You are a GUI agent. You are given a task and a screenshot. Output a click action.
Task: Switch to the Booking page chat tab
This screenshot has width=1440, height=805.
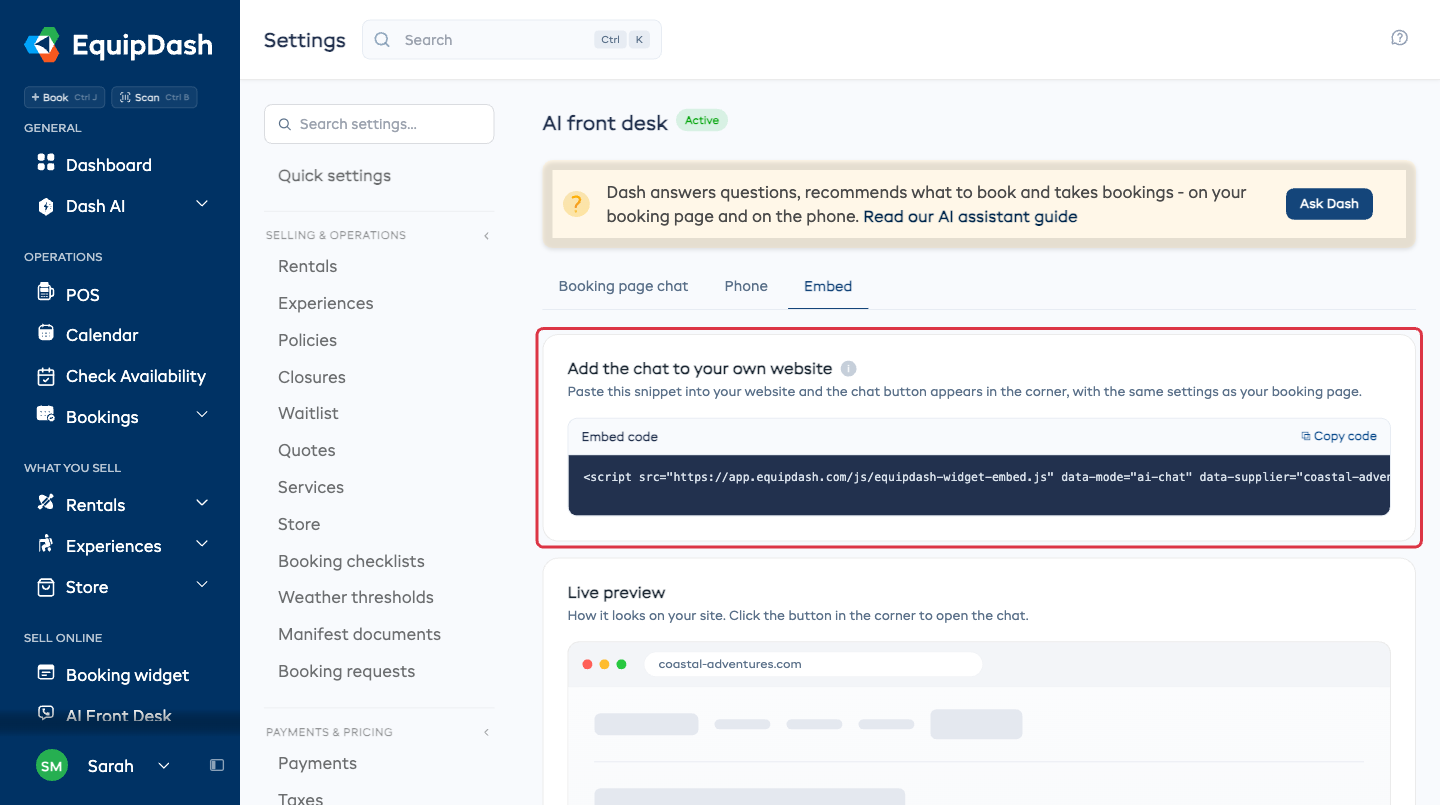coord(623,286)
